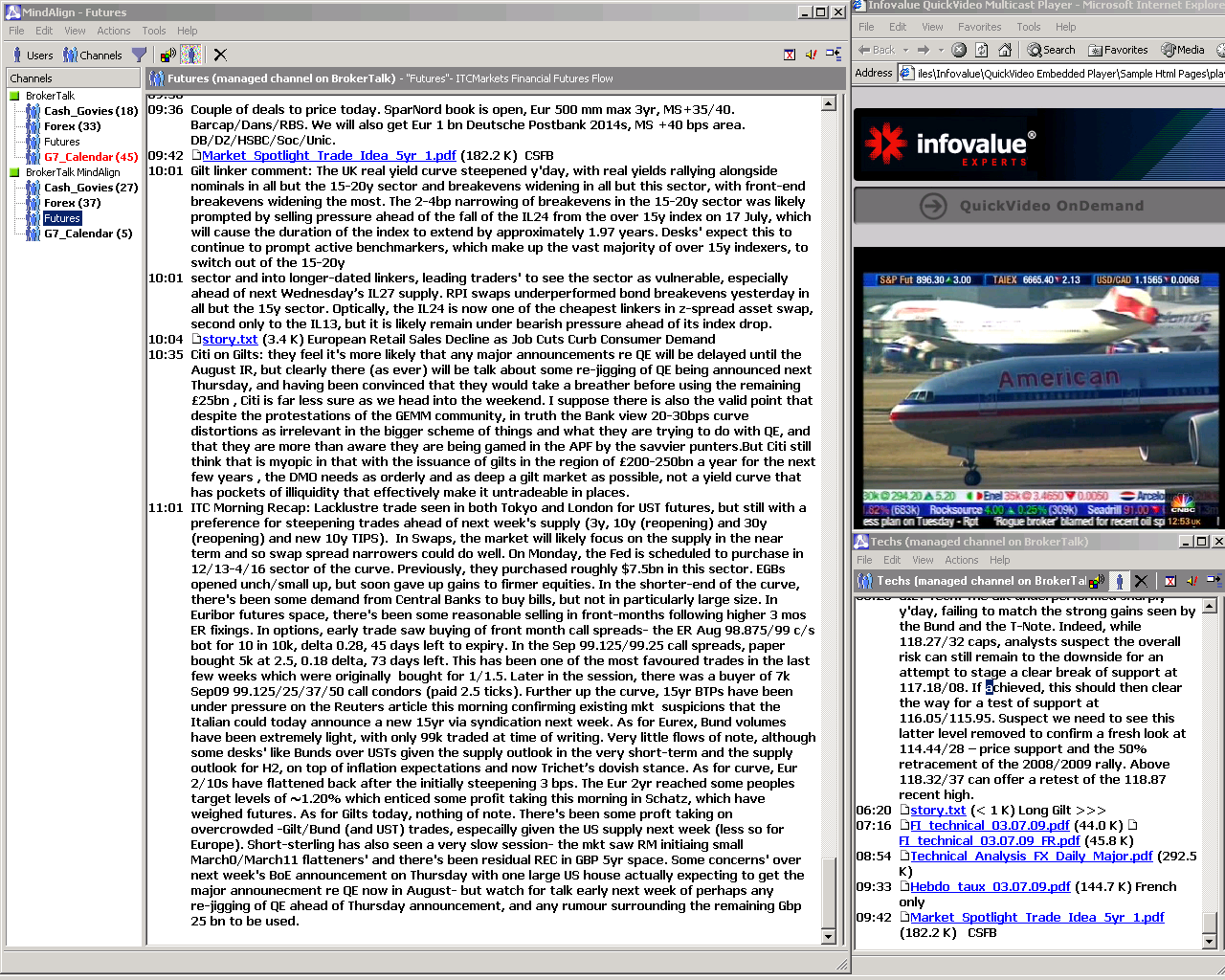Click Stop icon in Internet Explorer toolbar
1225x980 pixels.
(959, 50)
